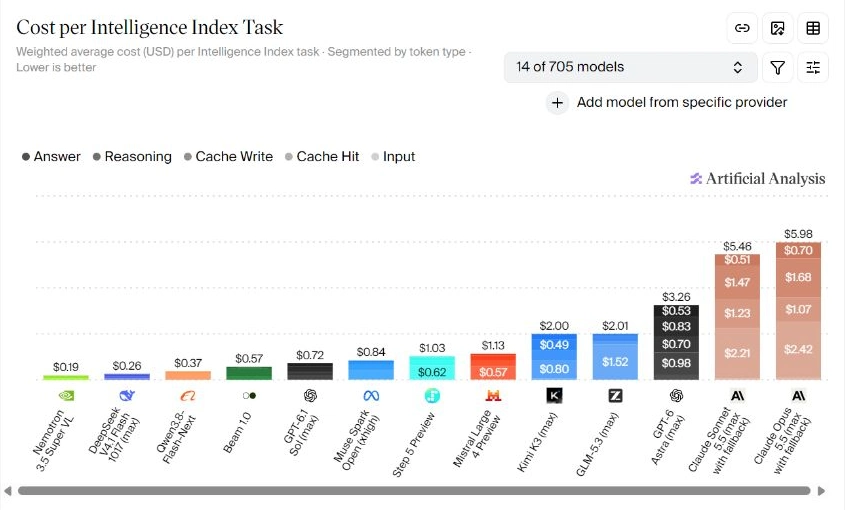This screenshot has width=845, height=510.
Task: Click the Muse Spark Open blue bar
Action: pyautogui.click(x=371, y=370)
